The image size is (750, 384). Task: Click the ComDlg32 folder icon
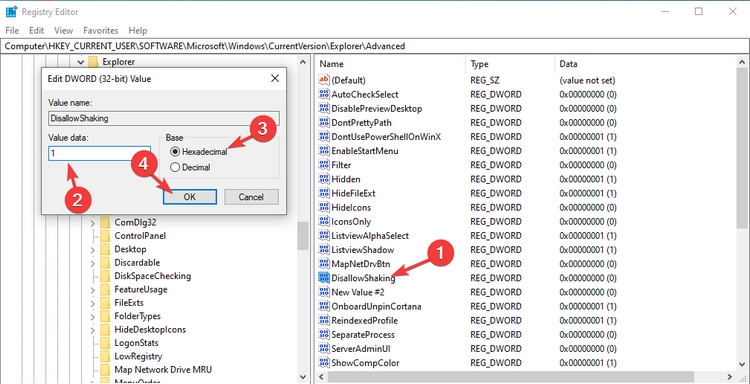tap(105, 222)
